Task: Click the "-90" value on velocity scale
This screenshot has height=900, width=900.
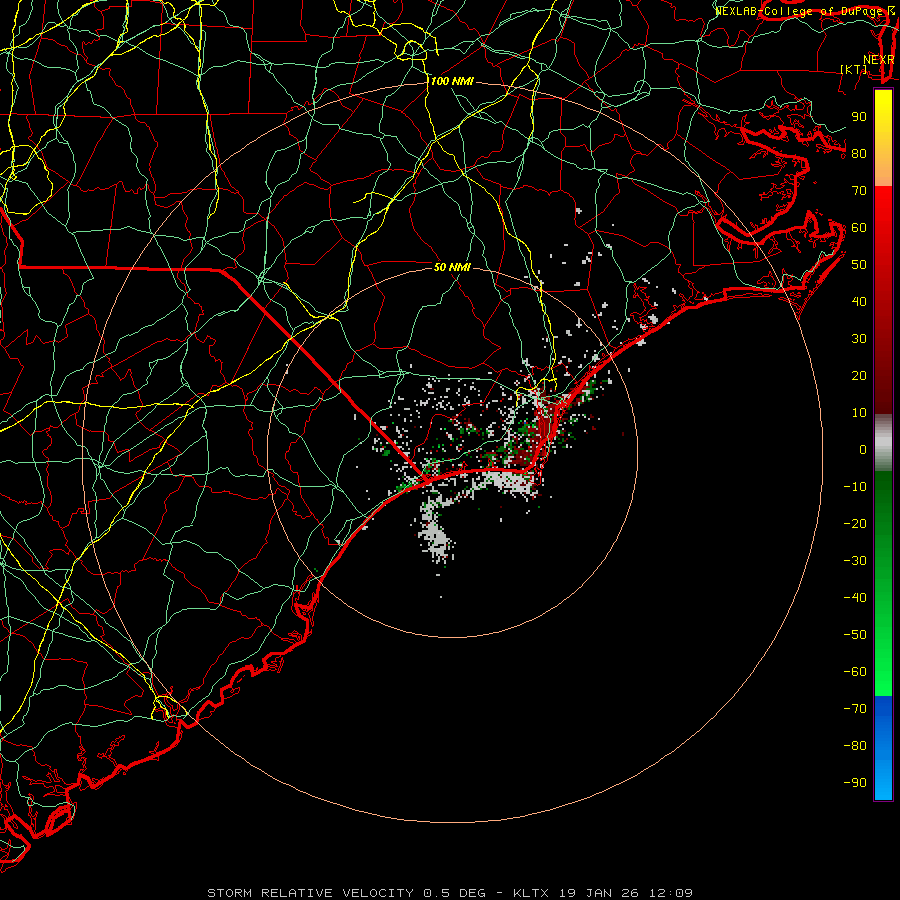Action: point(855,783)
